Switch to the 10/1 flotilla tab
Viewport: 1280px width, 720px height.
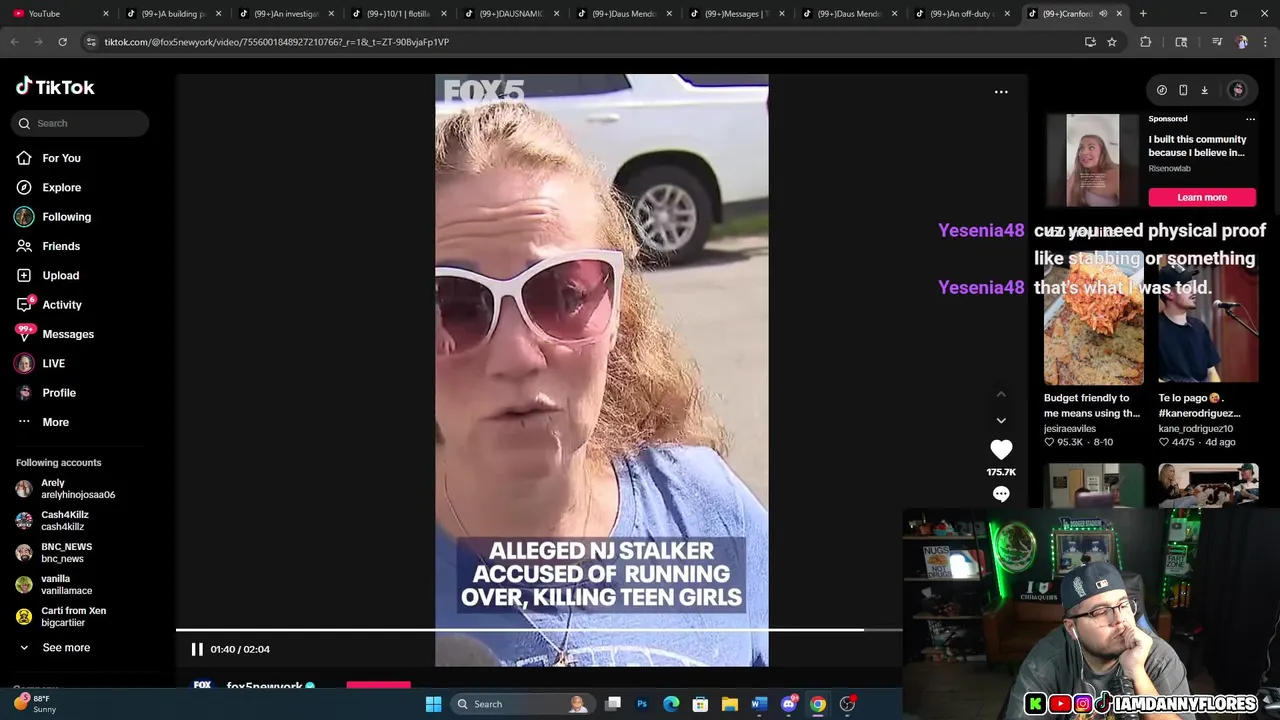pyautogui.click(x=398, y=14)
